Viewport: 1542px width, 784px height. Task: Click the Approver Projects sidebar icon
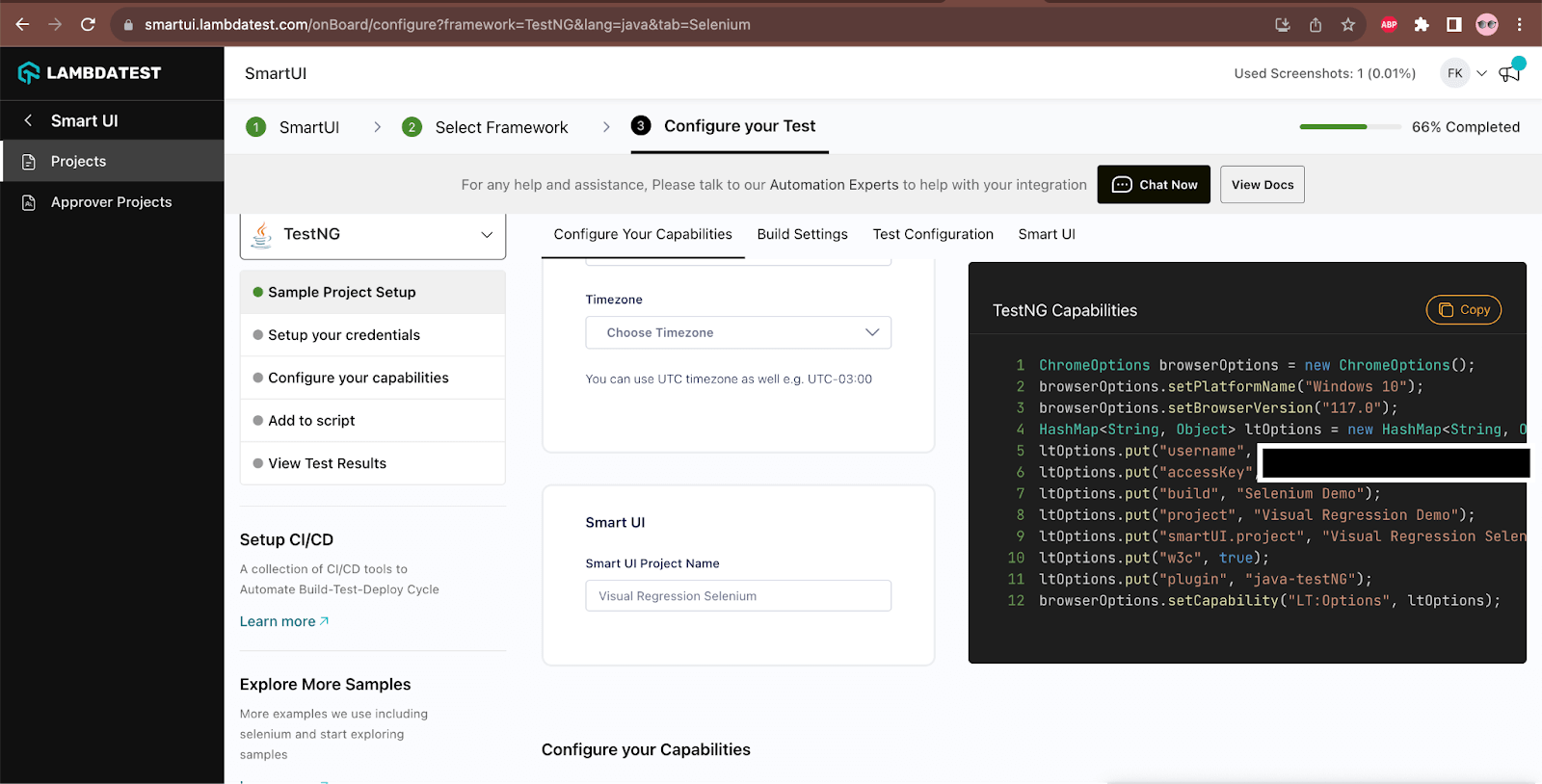click(x=29, y=202)
